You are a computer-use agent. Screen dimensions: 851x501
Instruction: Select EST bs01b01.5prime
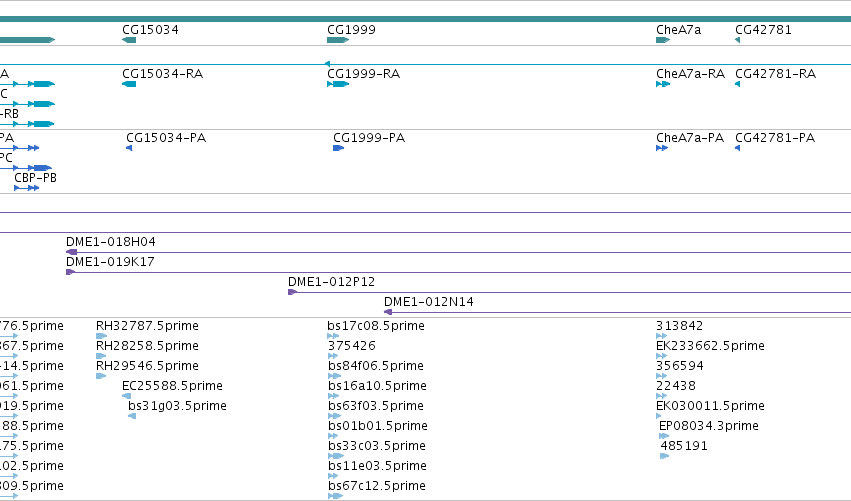tap(378, 427)
